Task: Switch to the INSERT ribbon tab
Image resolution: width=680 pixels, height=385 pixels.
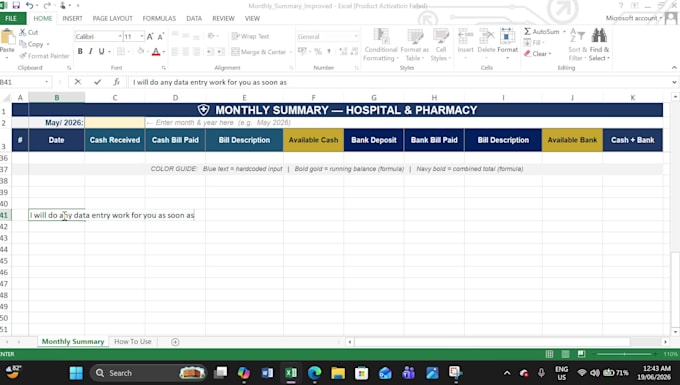Action: pos(72,19)
